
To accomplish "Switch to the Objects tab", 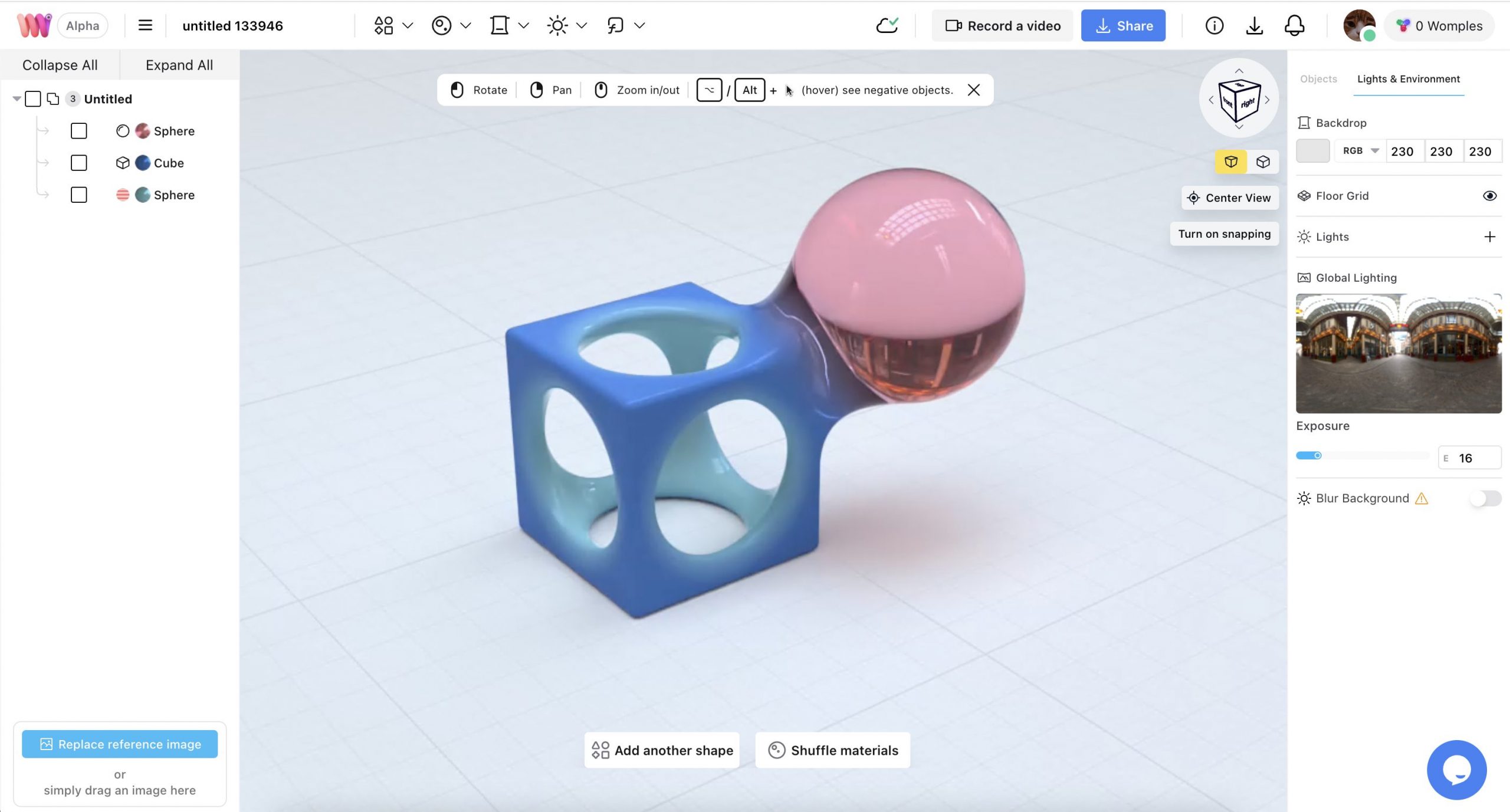I will click(x=1318, y=79).
